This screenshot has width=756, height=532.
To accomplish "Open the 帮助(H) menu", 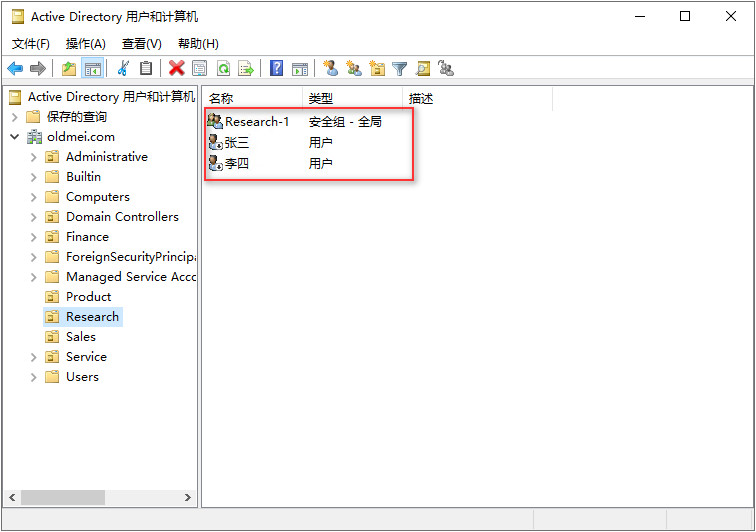I will [198, 44].
